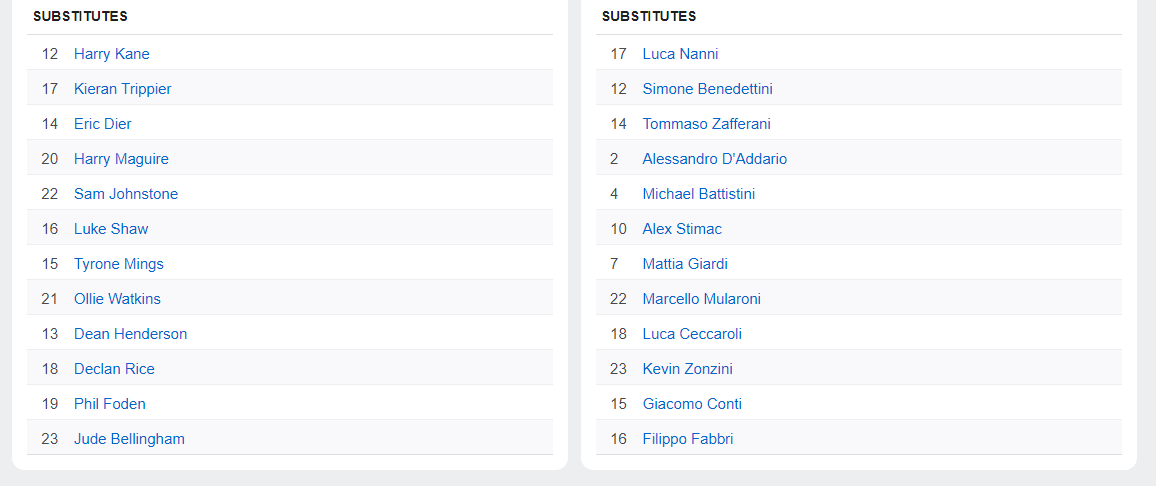This screenshot has width=1156, height=486.
Task: Click the Declan Rice link
Action: point(114,369)
